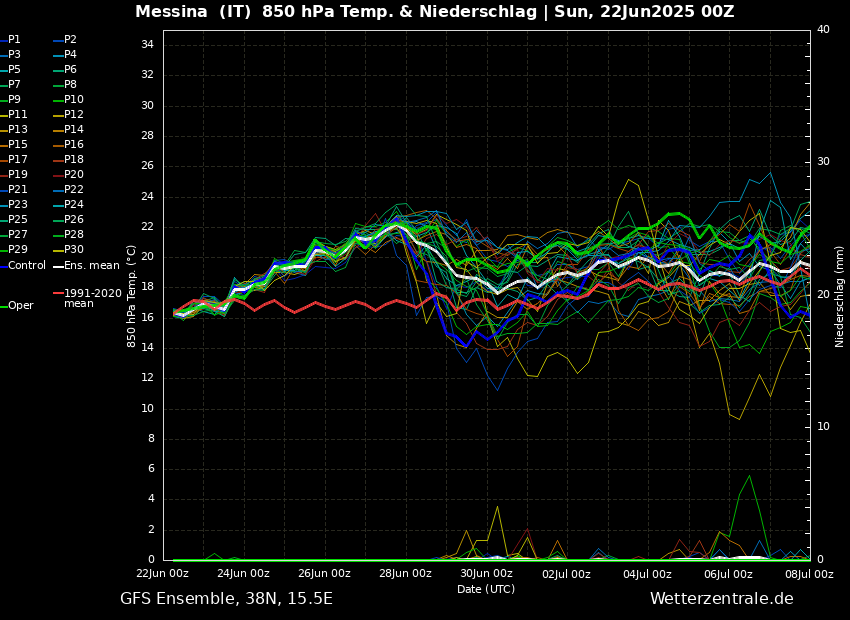Image resolution: width=850 pixels, height=620 pixels.
Task: Click the 1991-2020 mean legend entry
Action: (x=92, y=298)
